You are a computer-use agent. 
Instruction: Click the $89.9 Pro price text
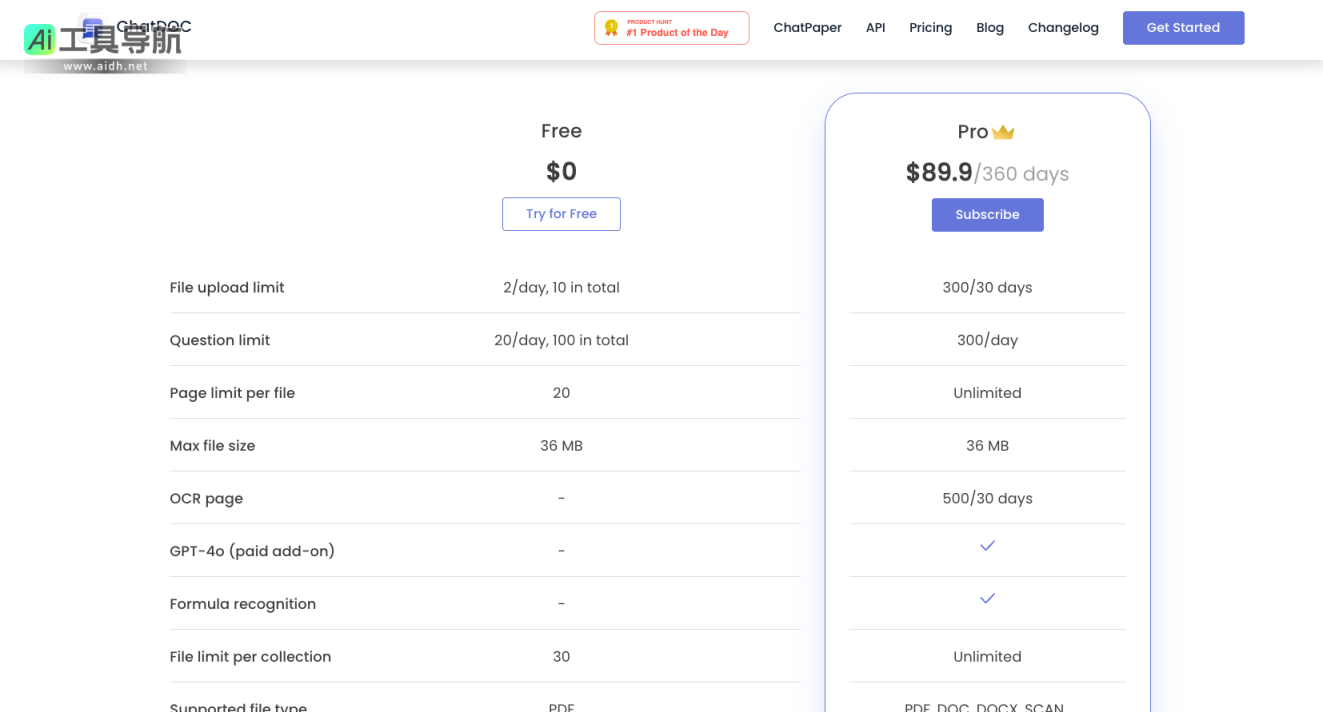(939, 173)
